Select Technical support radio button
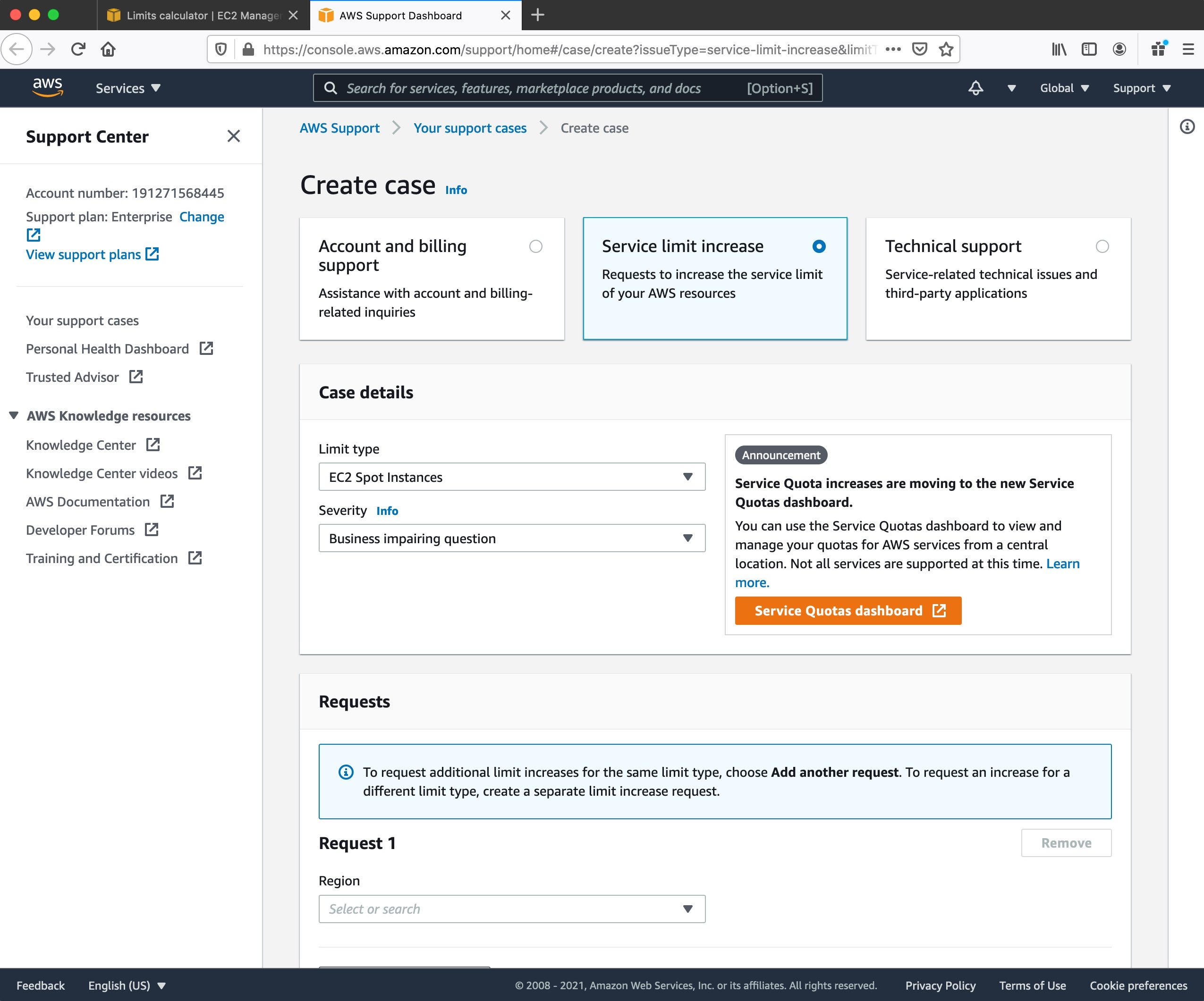The image size is (1204, 1001). 1102,246
